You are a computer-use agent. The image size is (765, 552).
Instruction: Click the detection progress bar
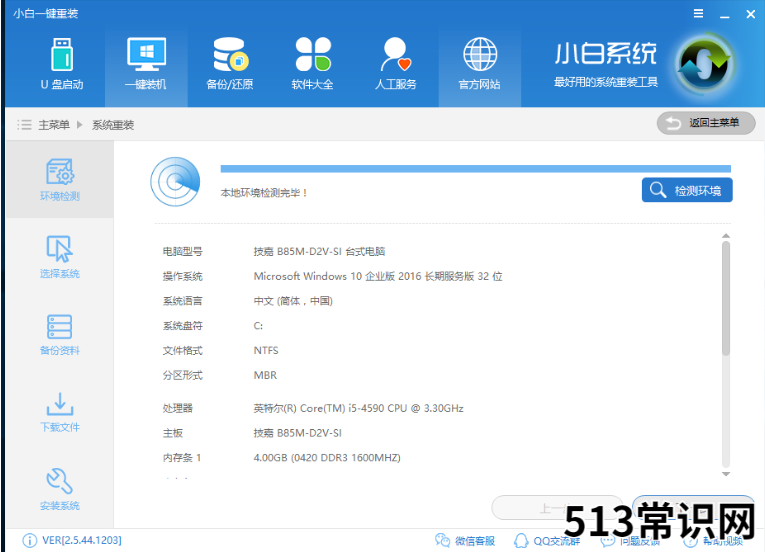(x=476, y=169)
